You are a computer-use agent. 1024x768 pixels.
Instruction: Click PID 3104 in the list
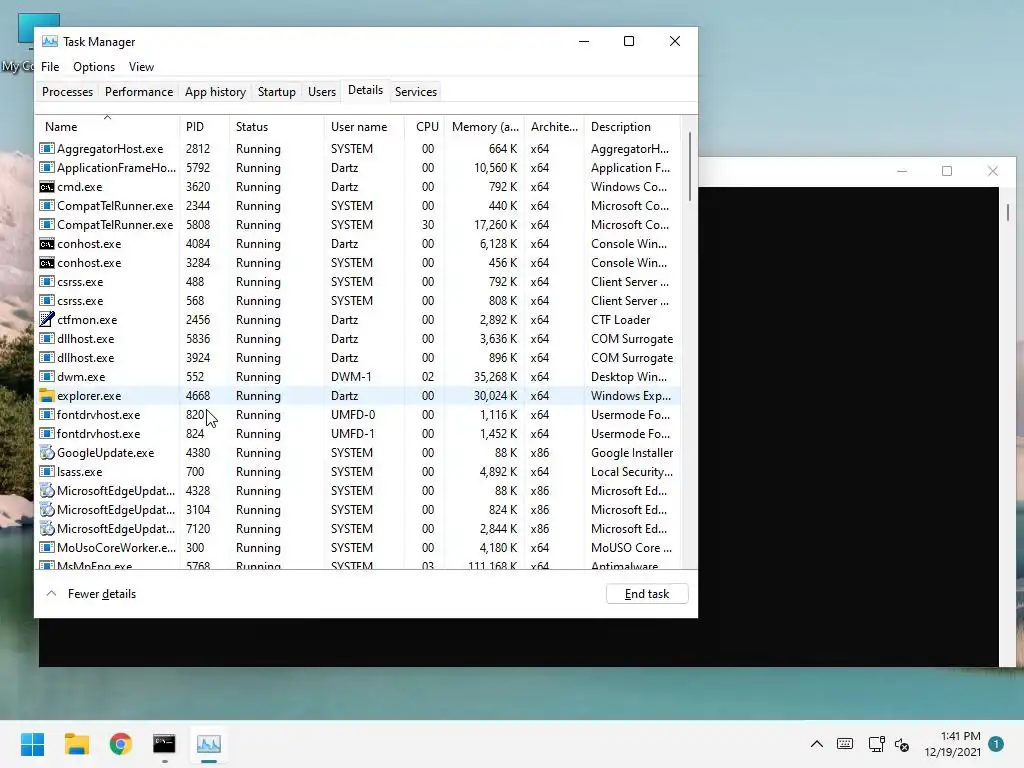[198, 509]
